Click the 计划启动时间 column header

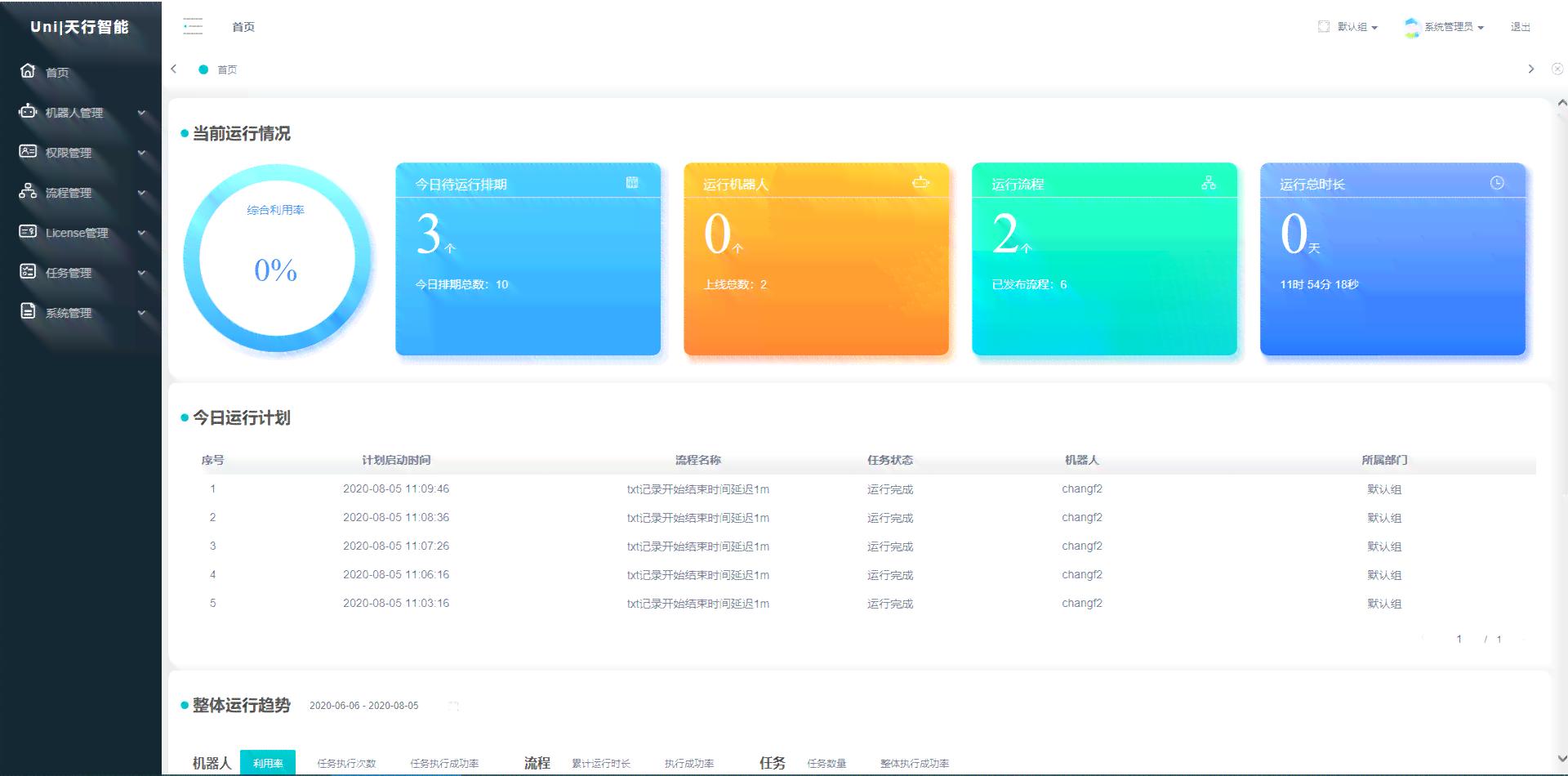click(396, 460)
